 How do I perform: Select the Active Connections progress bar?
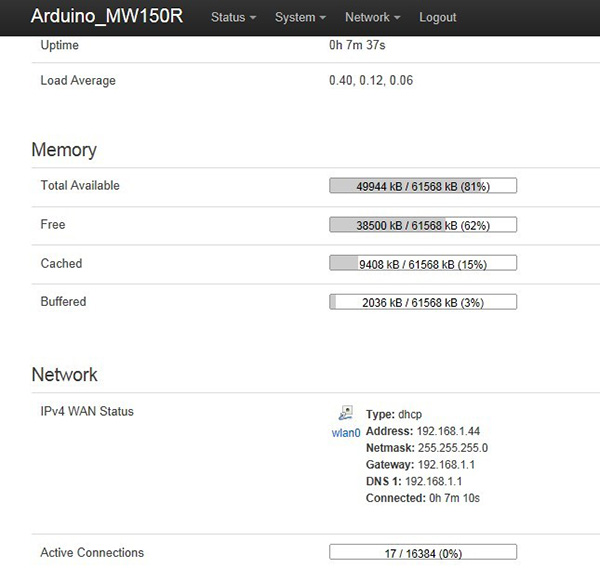point(423,553)
